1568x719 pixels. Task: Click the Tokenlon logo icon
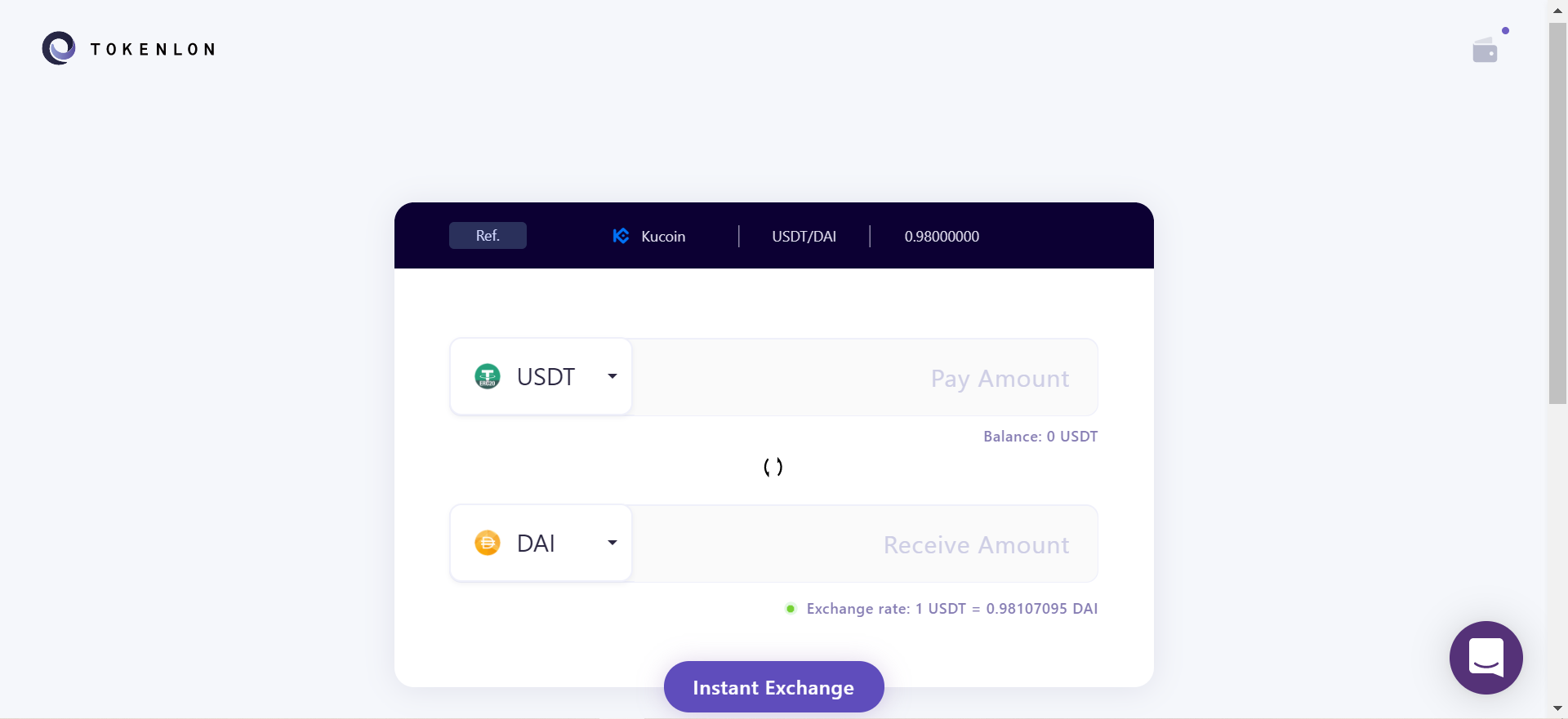[x=59, y=48]
